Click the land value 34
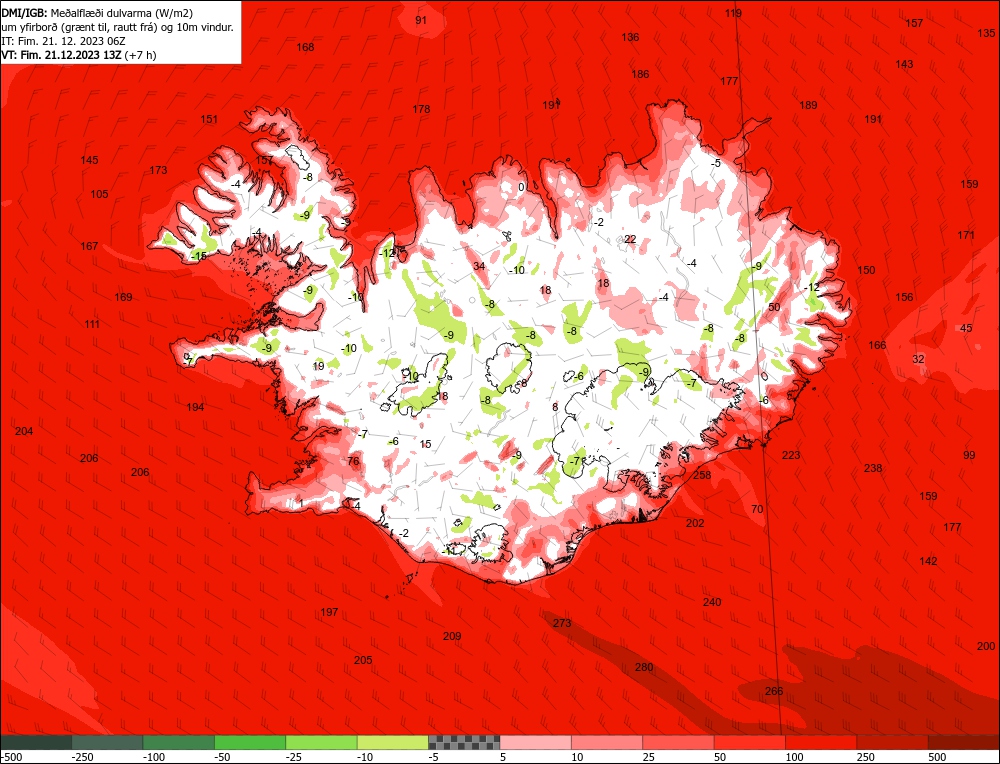 480,267
